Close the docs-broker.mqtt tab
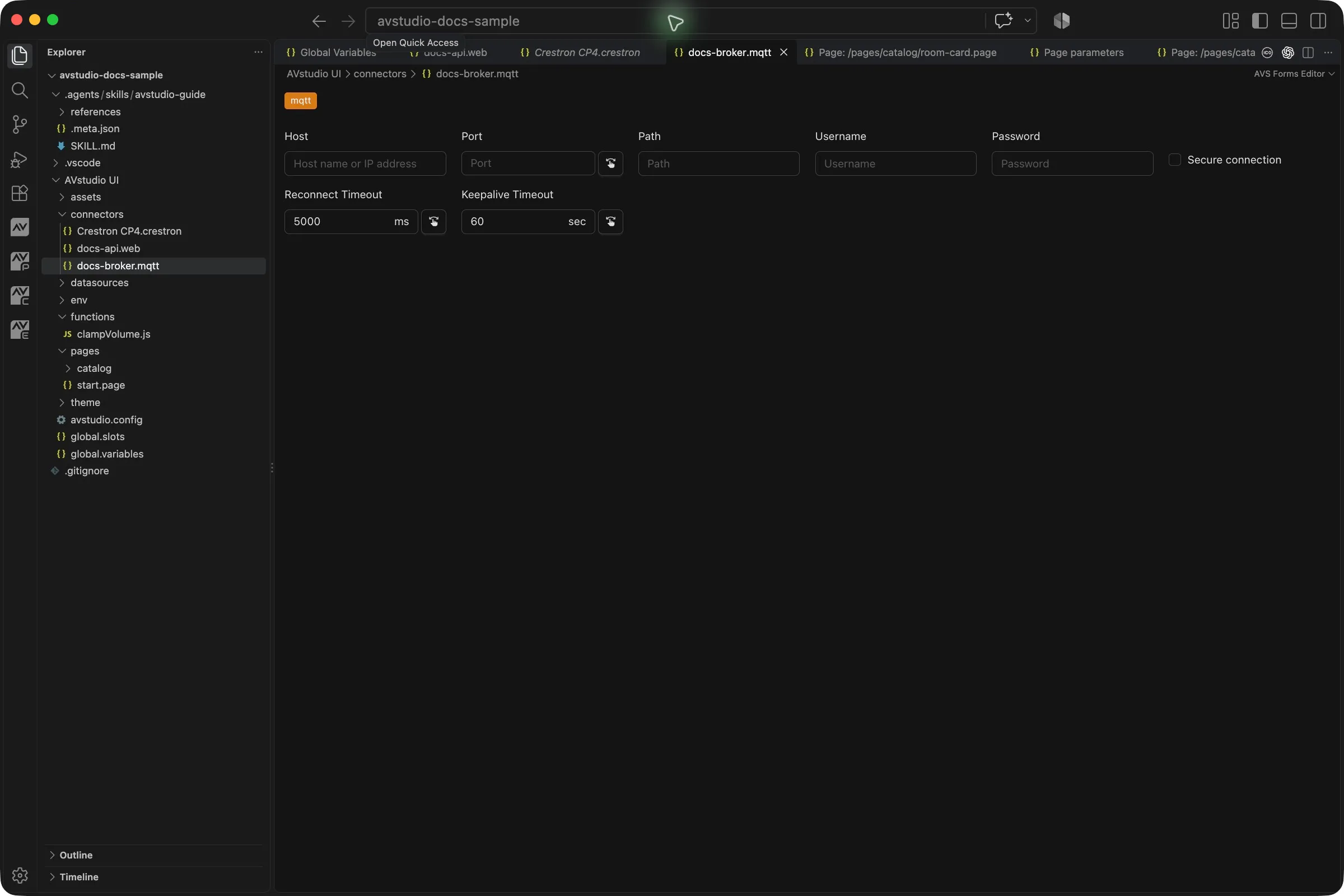Image resolution: width=1344 pixels, height=896 pixels. tap(784, 53)
